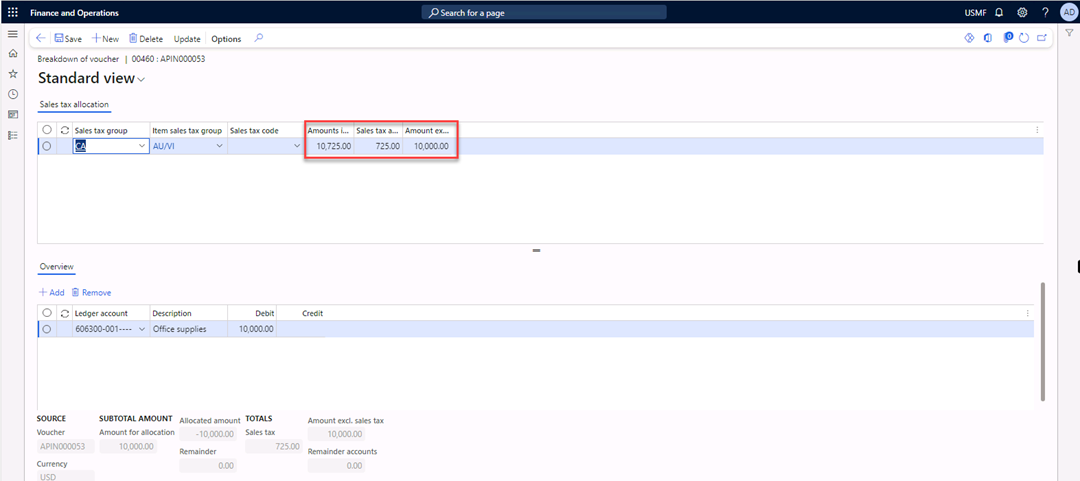Image resolution: width=1080 pixels, height=481 pixels.
Task: Open the filter pane funnel icon
Action: [1070, 32]
